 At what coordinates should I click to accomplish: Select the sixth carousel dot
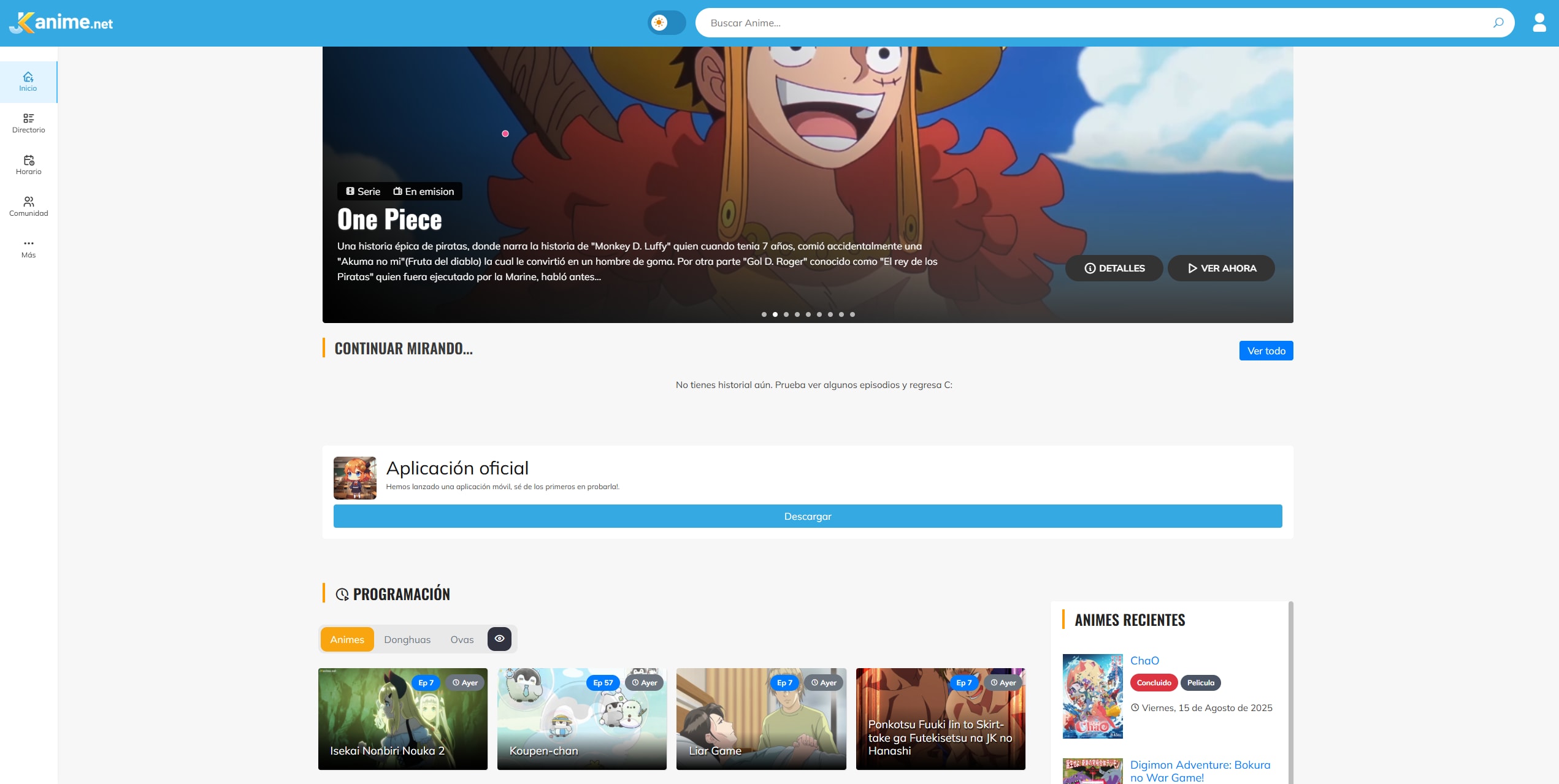click(819, 314)
